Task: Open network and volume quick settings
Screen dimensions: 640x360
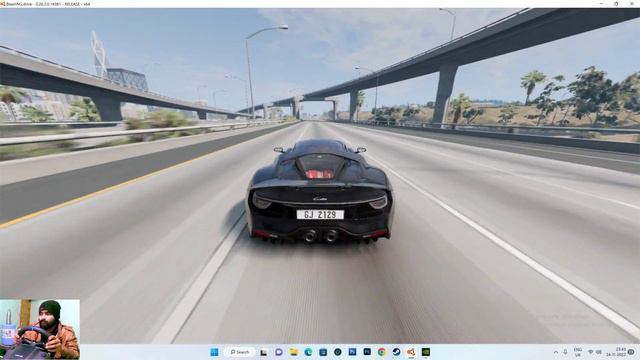Action: (594, 352)
